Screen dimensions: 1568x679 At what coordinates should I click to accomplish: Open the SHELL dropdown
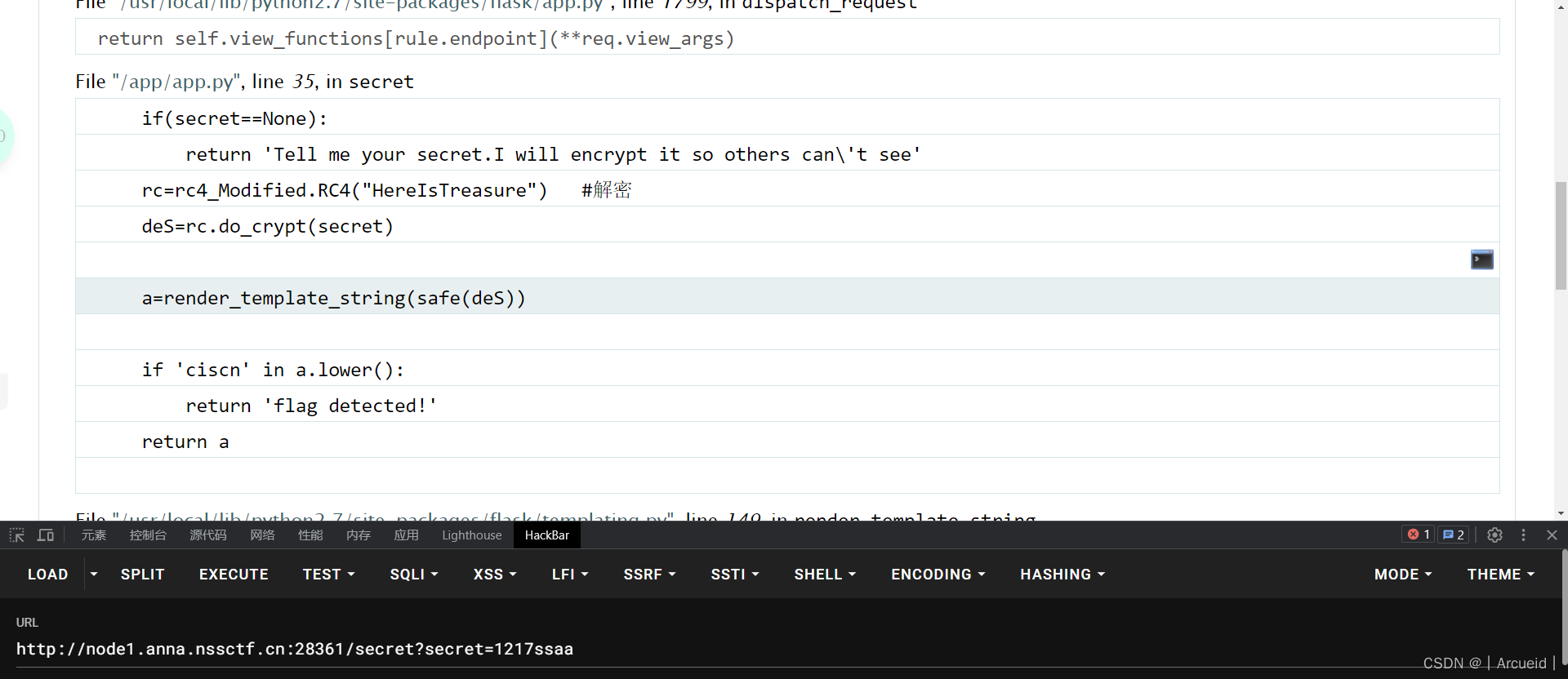point(825,575)
